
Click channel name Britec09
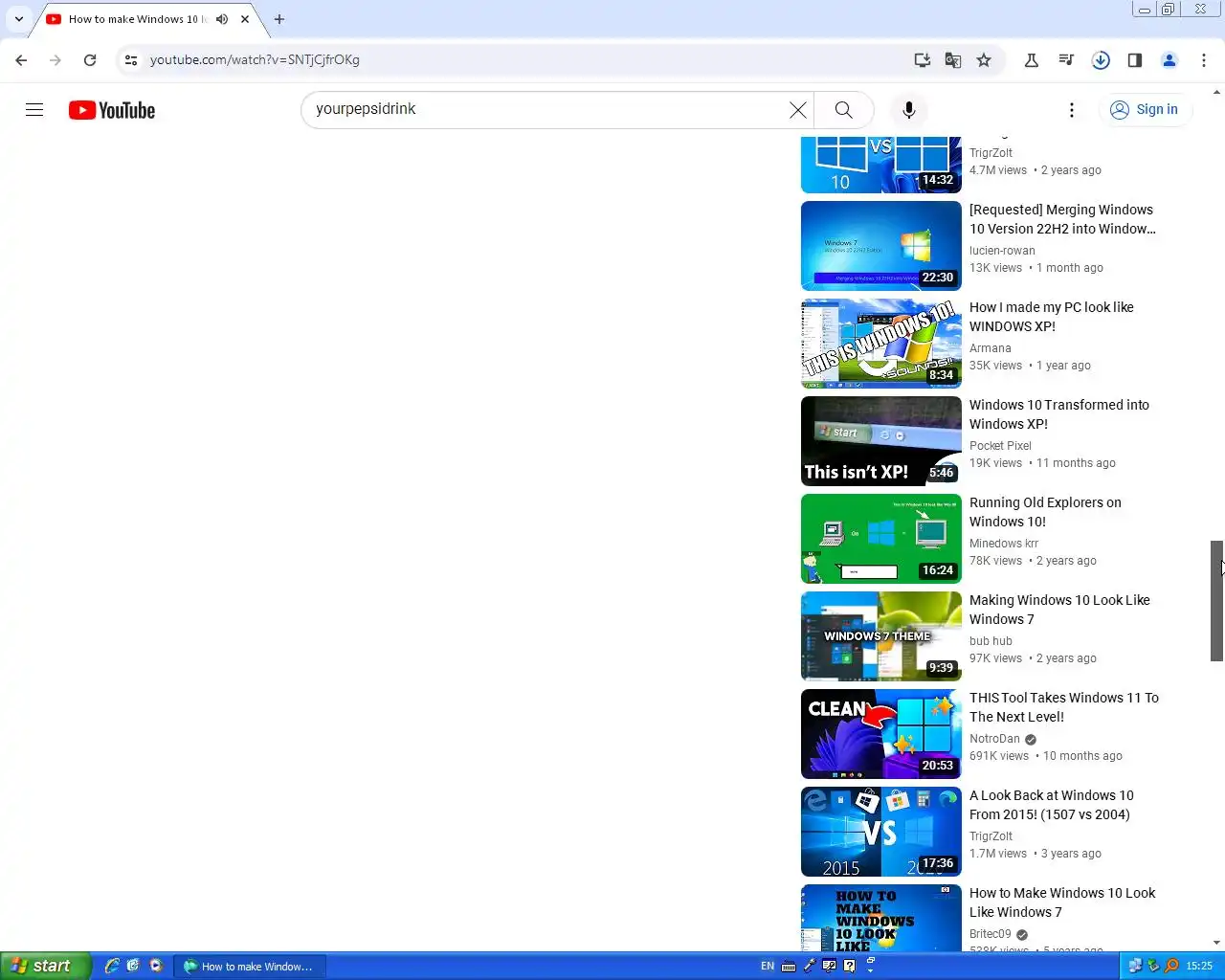[x=990, y=934]
